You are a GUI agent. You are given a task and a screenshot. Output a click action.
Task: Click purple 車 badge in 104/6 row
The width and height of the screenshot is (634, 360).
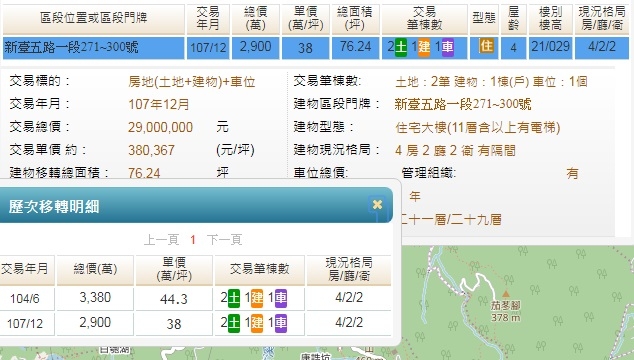click(281, 299)
